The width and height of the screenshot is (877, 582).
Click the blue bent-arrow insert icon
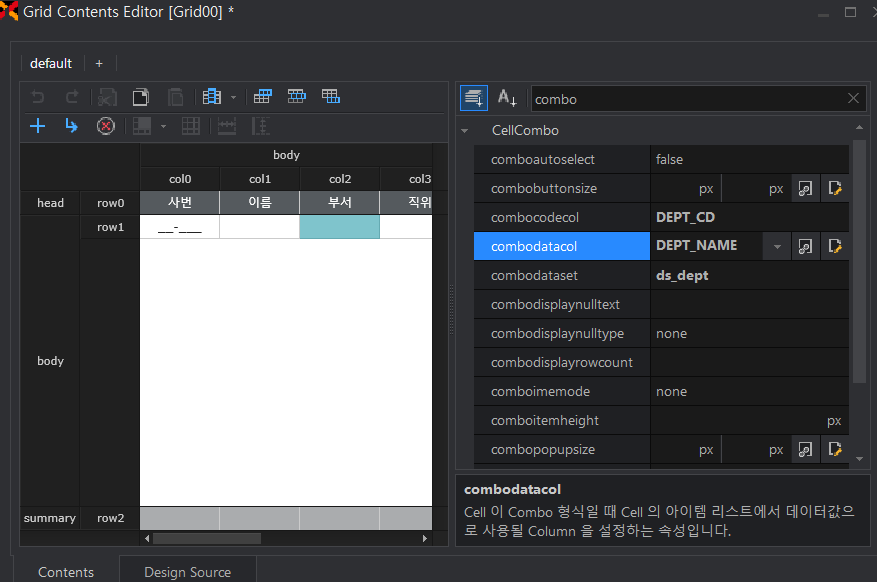pos(71,126)
